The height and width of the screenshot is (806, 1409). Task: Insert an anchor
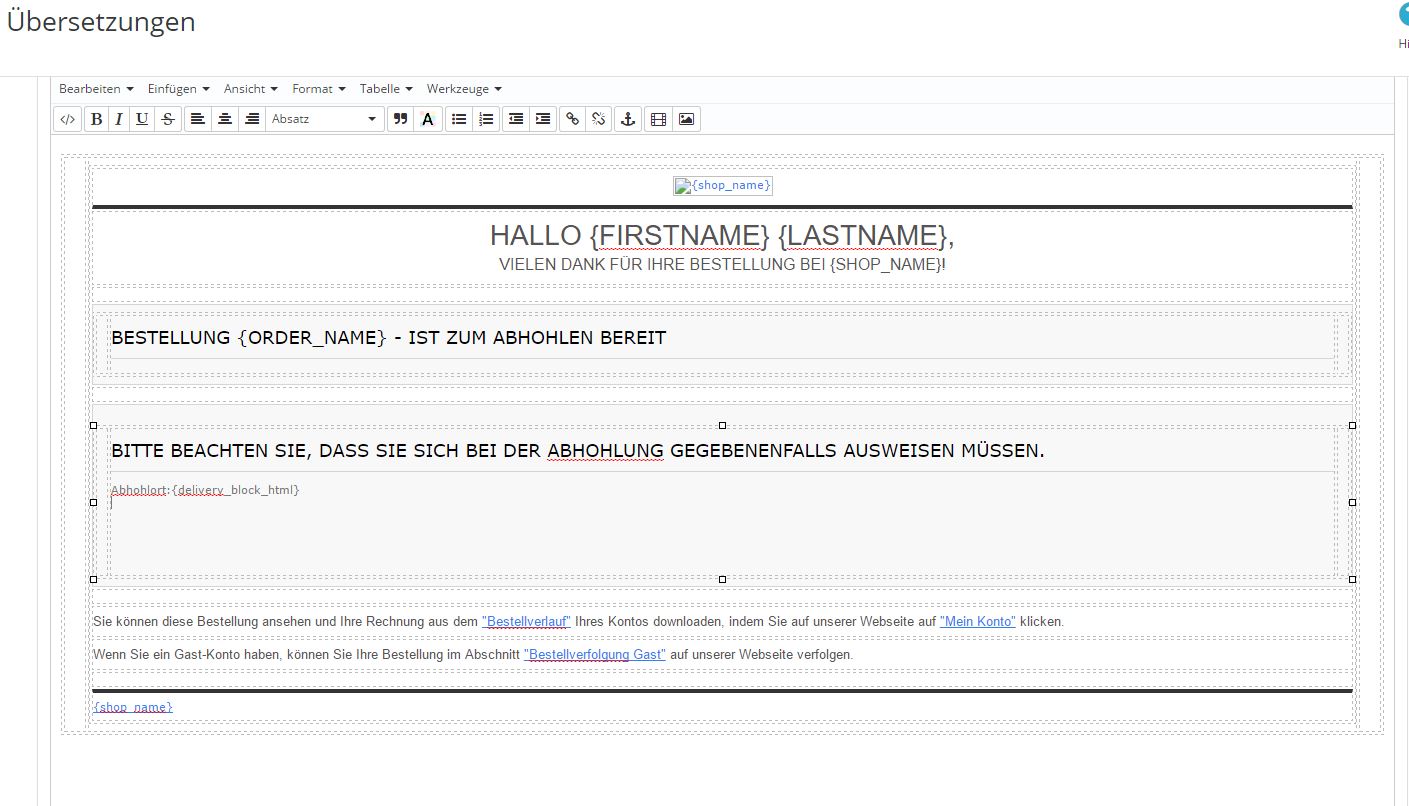[628, 119]
